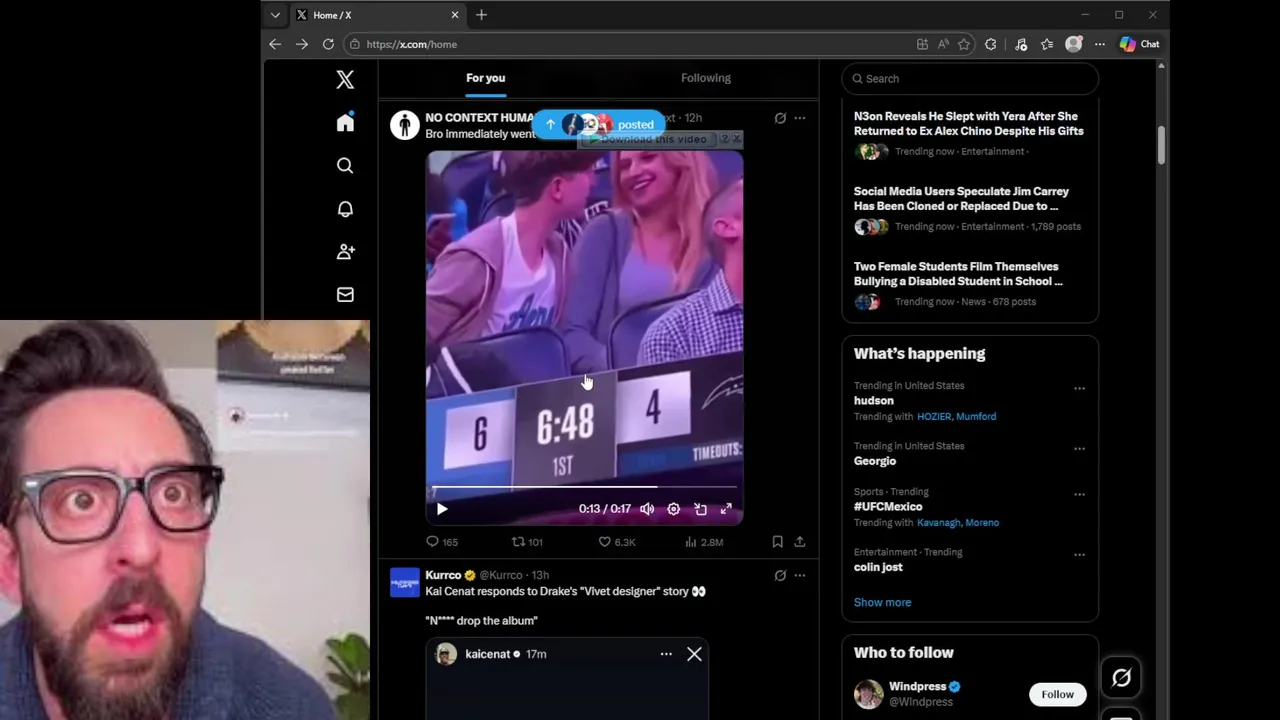Open the Kavanagh trending link

939,522
